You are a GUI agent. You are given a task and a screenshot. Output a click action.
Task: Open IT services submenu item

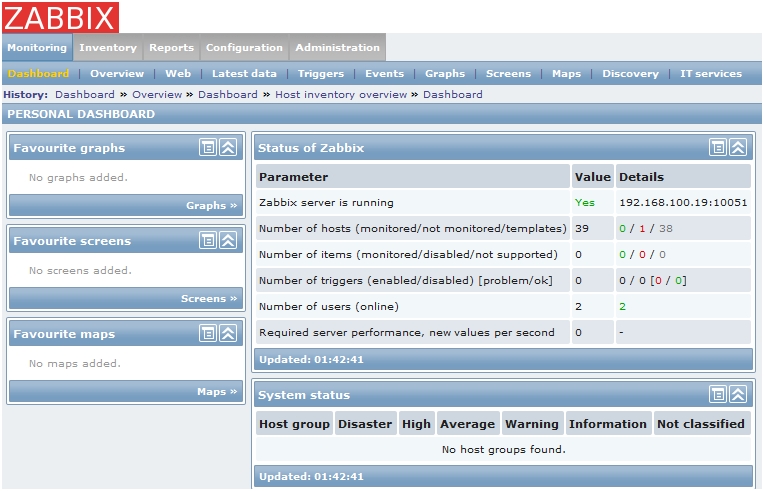pos(711,74)
